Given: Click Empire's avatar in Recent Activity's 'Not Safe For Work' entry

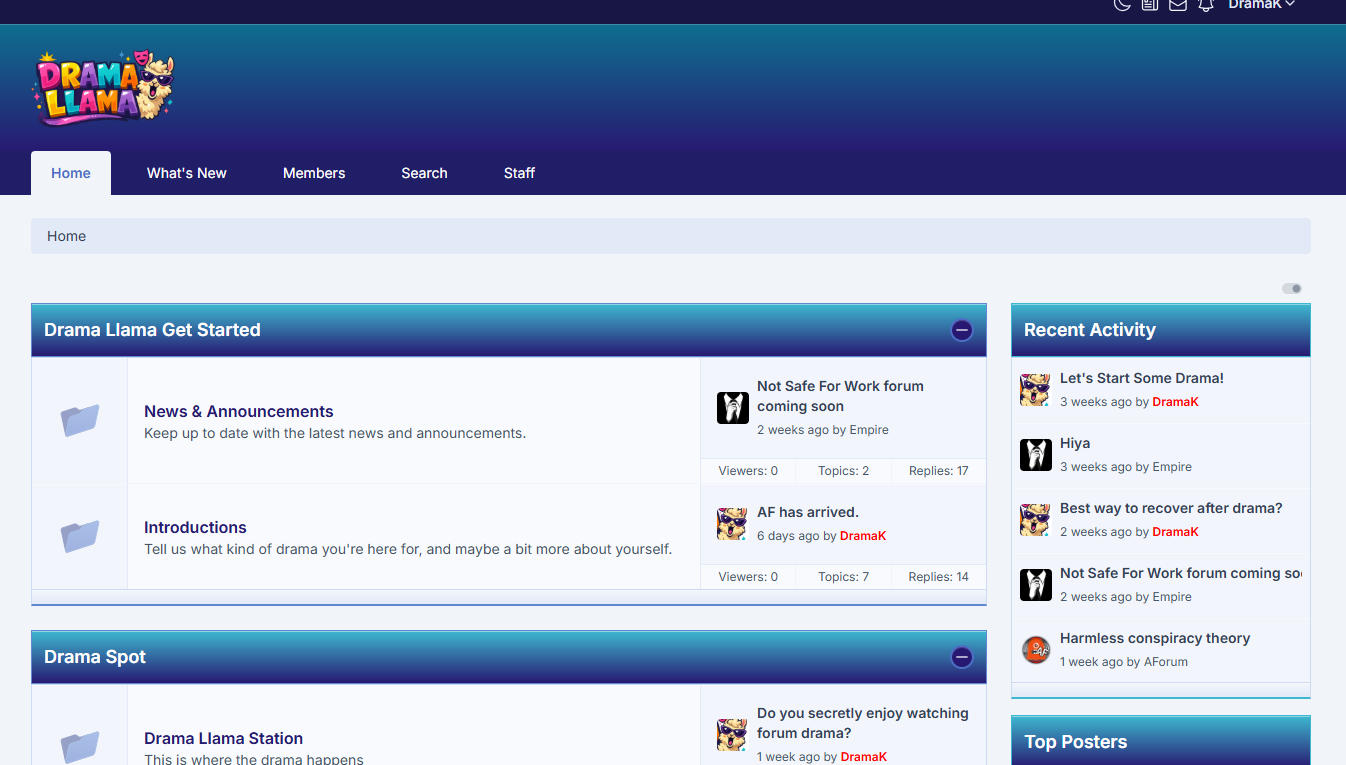Looking at the screenshot, I should point(1036,585).
